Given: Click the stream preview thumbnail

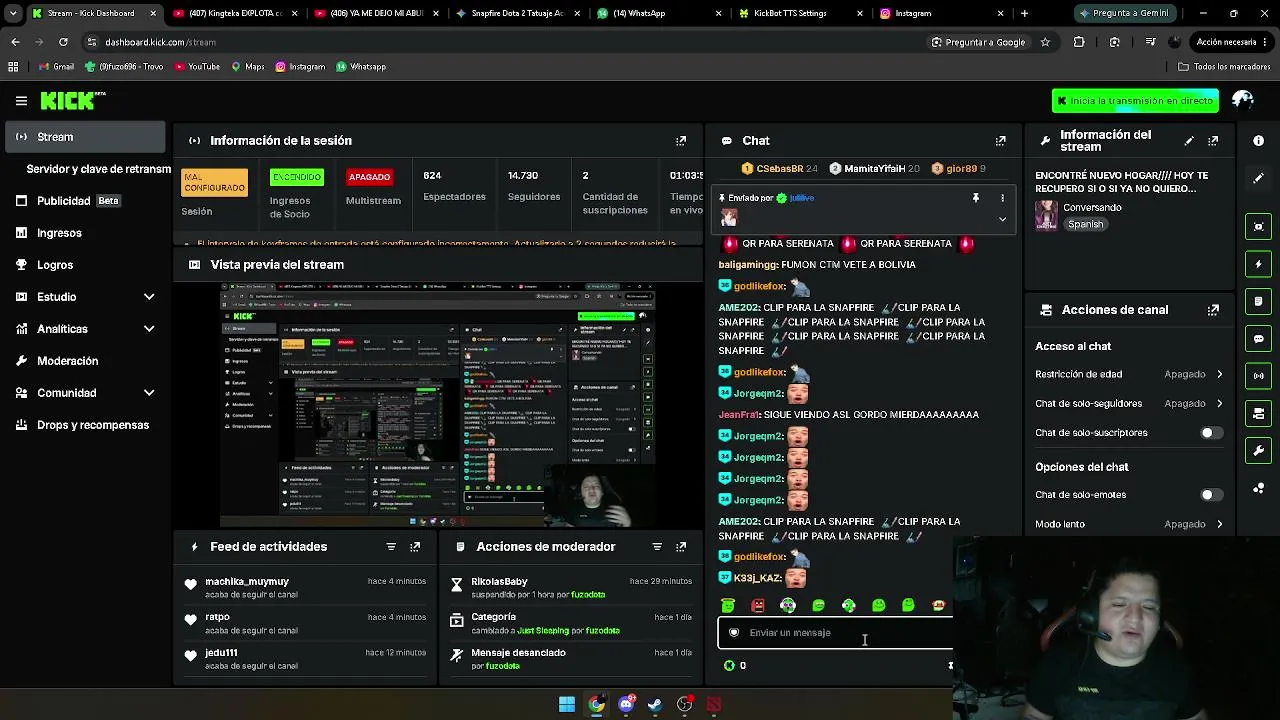Looking at the screenshot, I should 438,405.
